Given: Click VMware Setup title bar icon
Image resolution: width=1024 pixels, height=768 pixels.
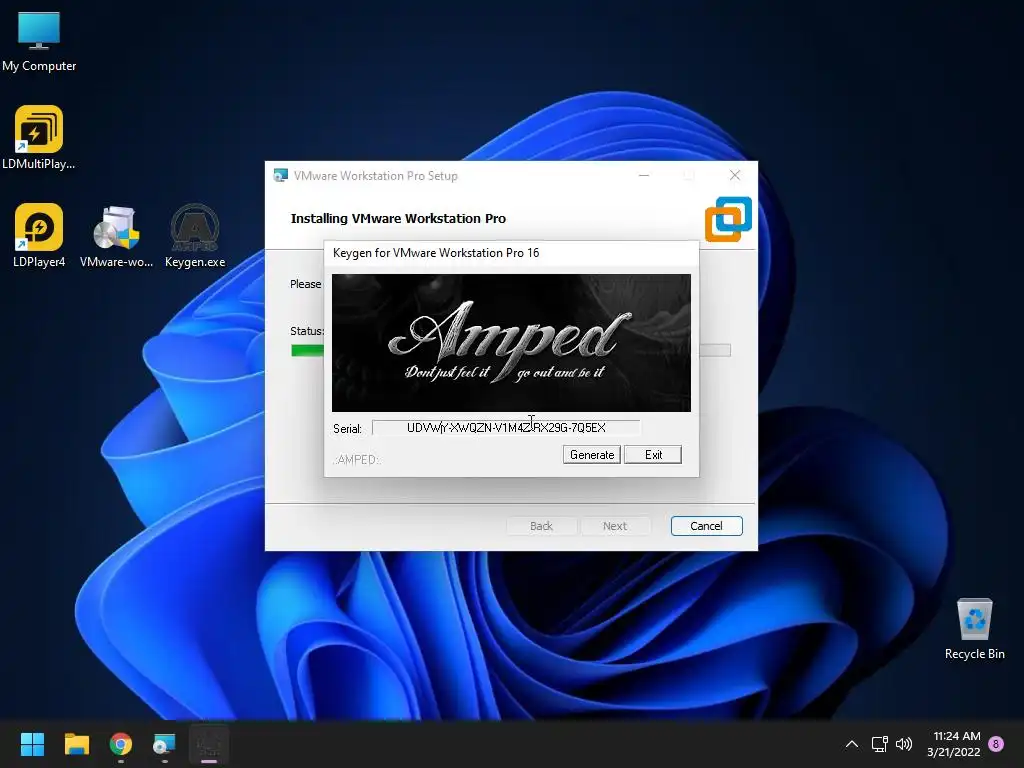Looking at the screenshot, I should point(281,175).
